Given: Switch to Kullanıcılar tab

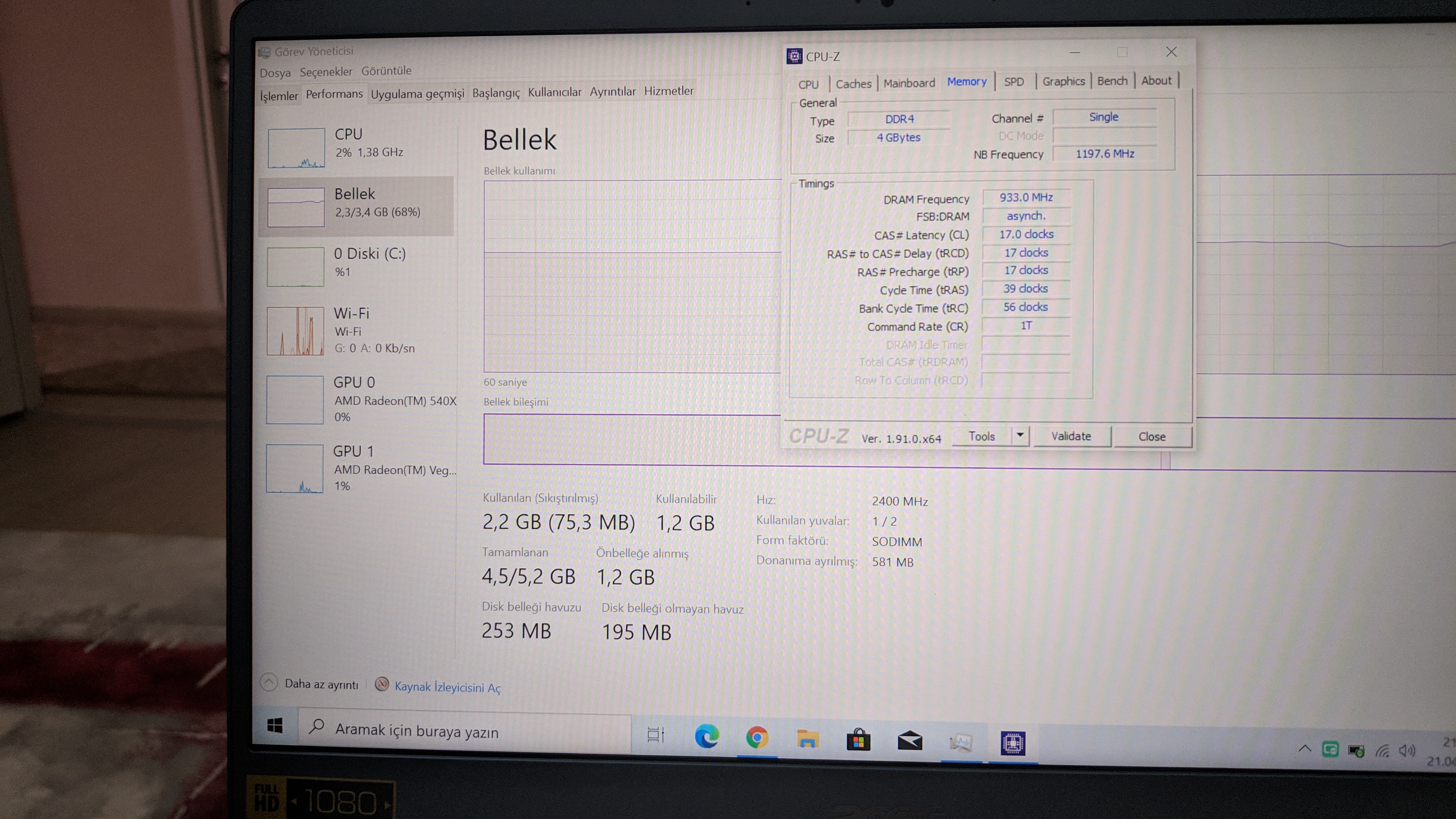Looking at the screenshot, I should 554,92.
